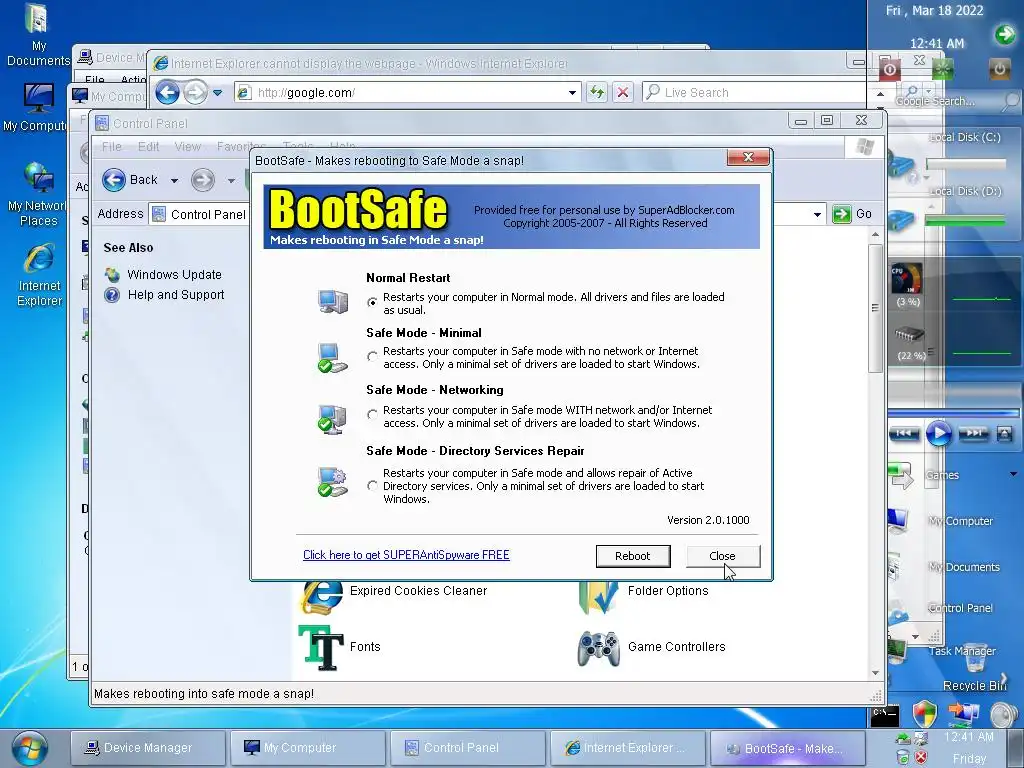Expand the Games sidebar dropdown arrow
Viewport: 1024px width, 768px height.
click(1014, 474)
